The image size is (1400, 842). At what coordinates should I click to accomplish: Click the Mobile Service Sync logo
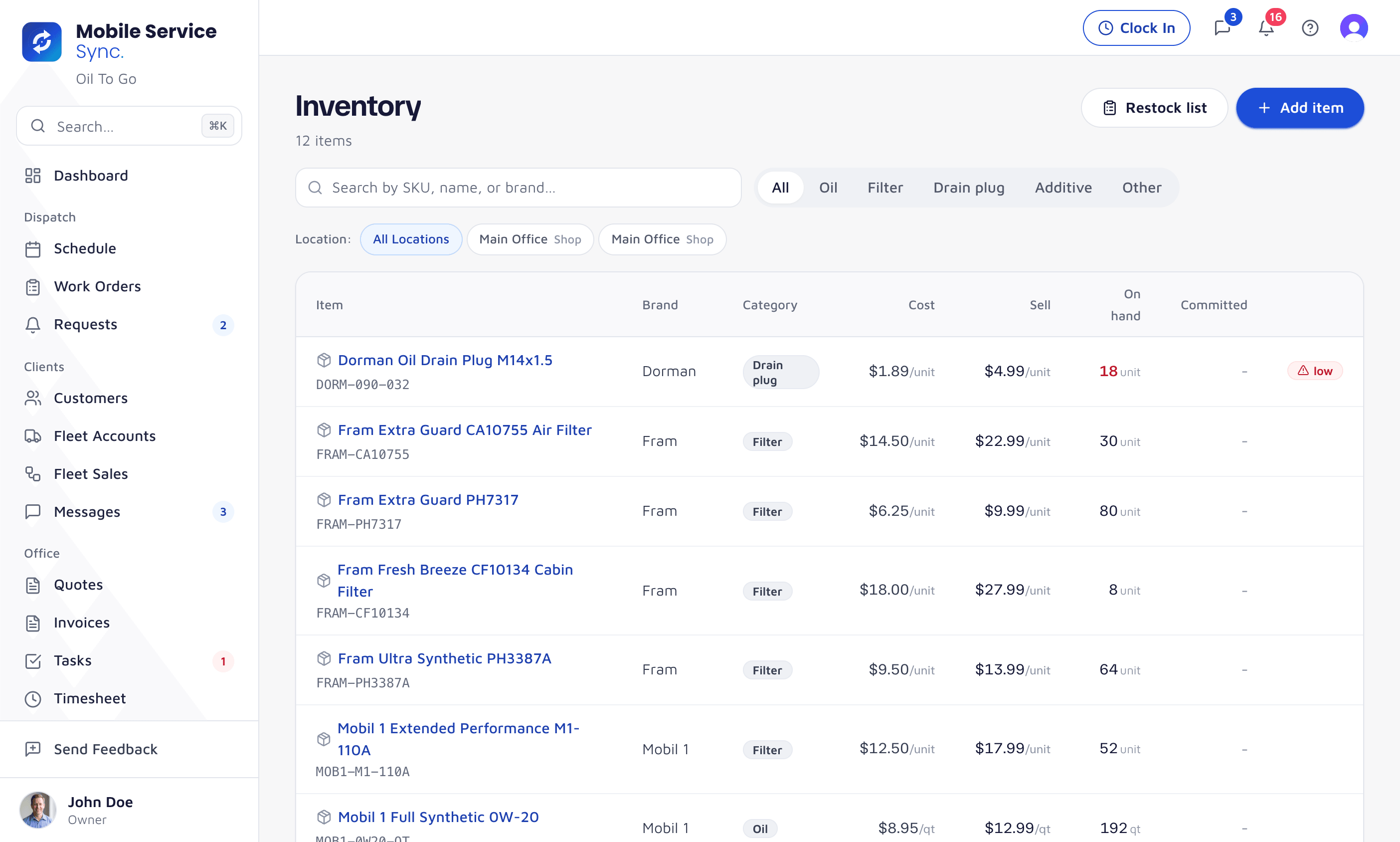[x=42, y=41]
